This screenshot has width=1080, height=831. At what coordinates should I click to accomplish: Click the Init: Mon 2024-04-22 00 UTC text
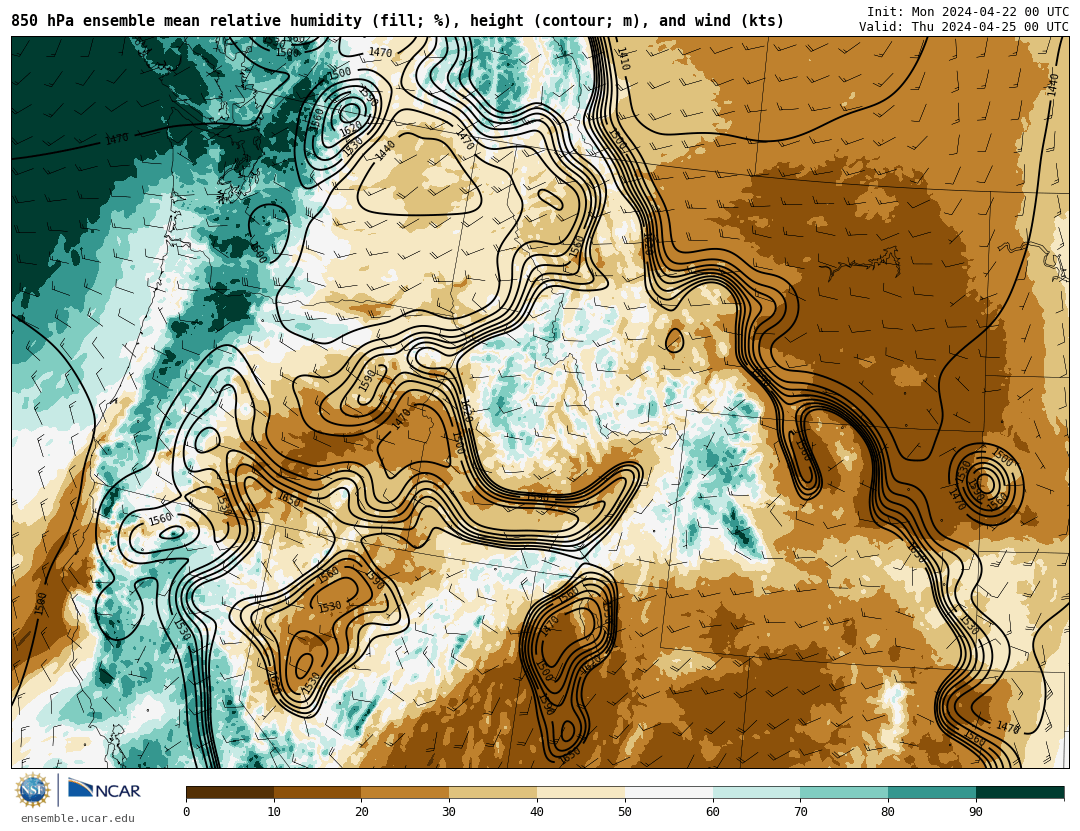coord(968,12)
